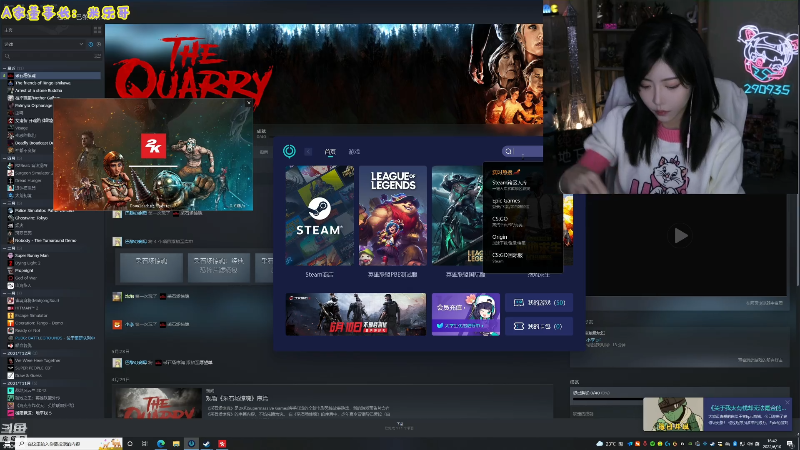Collapse the group containing Police Simulator
Screen dimensions: 800x450
pos(5,203)
